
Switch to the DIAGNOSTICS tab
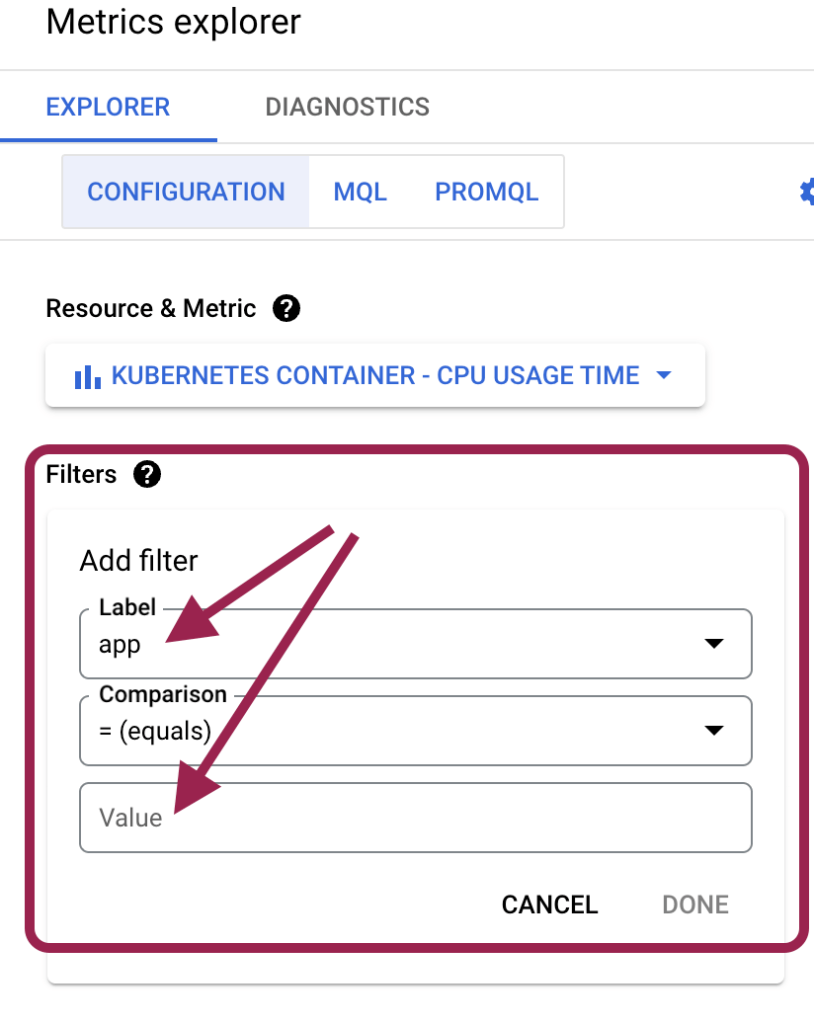coord(347,107)
